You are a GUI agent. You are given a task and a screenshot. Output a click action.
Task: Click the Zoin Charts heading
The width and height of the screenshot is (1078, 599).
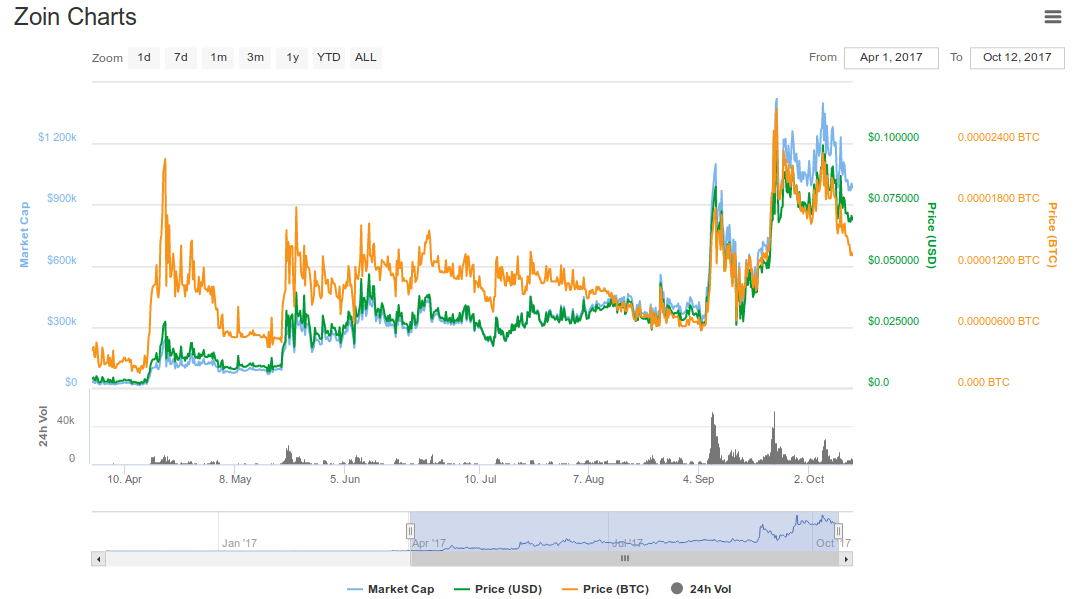76,17
